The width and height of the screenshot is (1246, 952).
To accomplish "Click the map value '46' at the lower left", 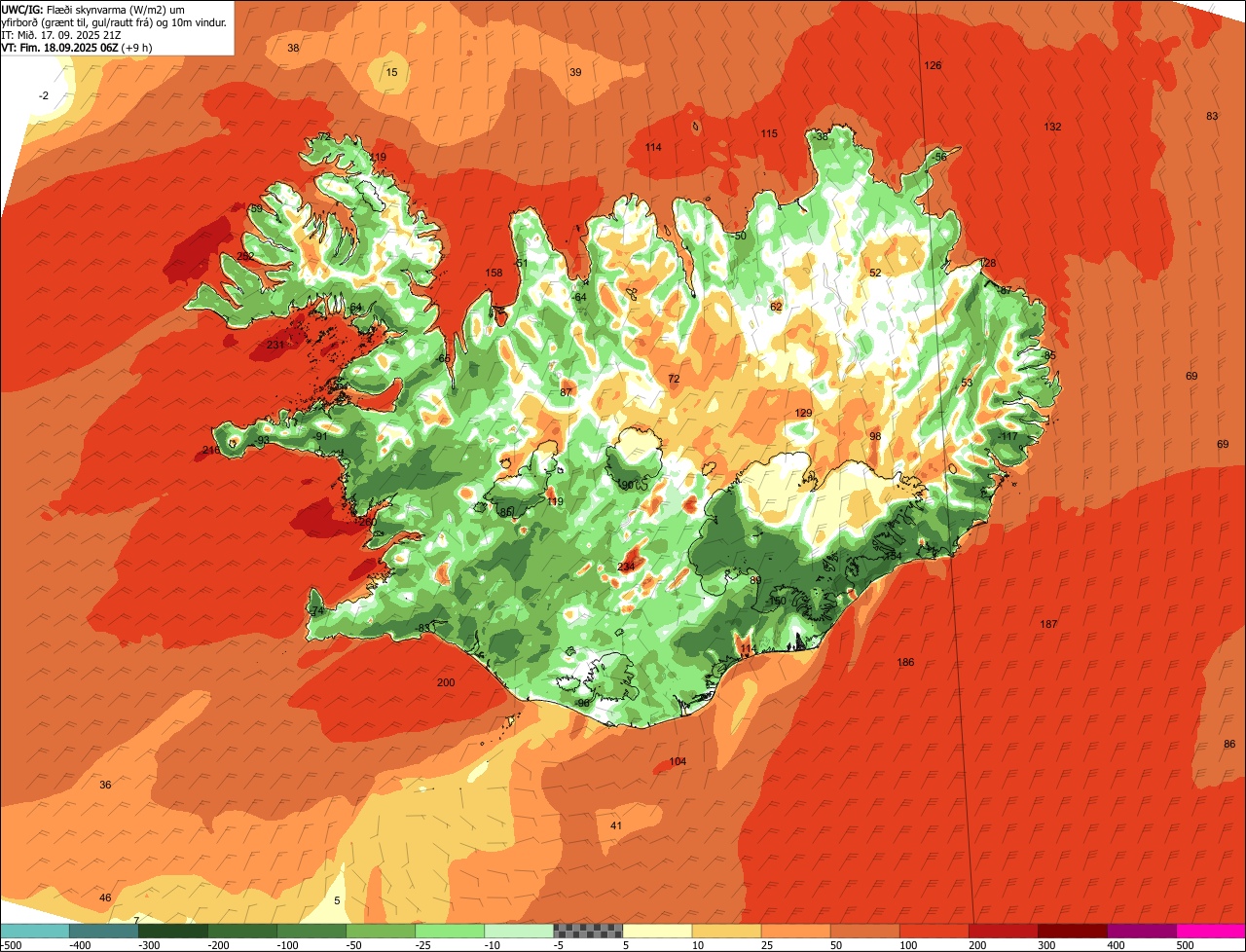I will click(x=105, y=897).
